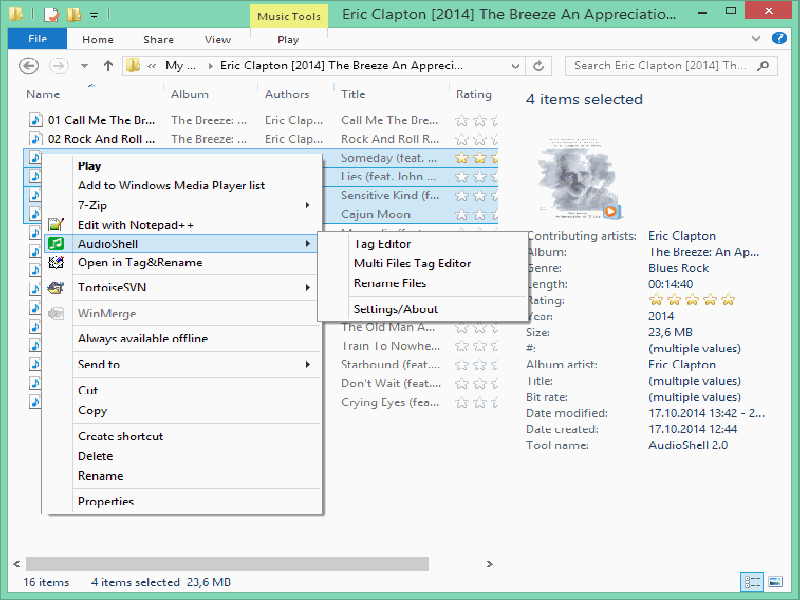Click scrollbar right arrow
The image size is (800, 600).
(x=489, y=564)
